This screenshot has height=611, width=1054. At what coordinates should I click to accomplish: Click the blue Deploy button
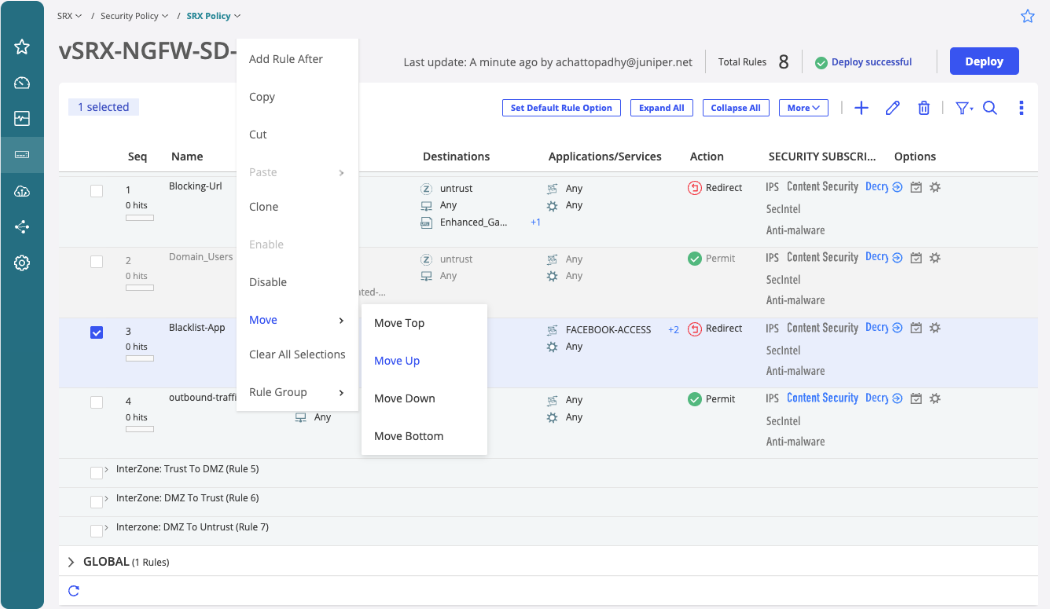click(x=983, y=61)
